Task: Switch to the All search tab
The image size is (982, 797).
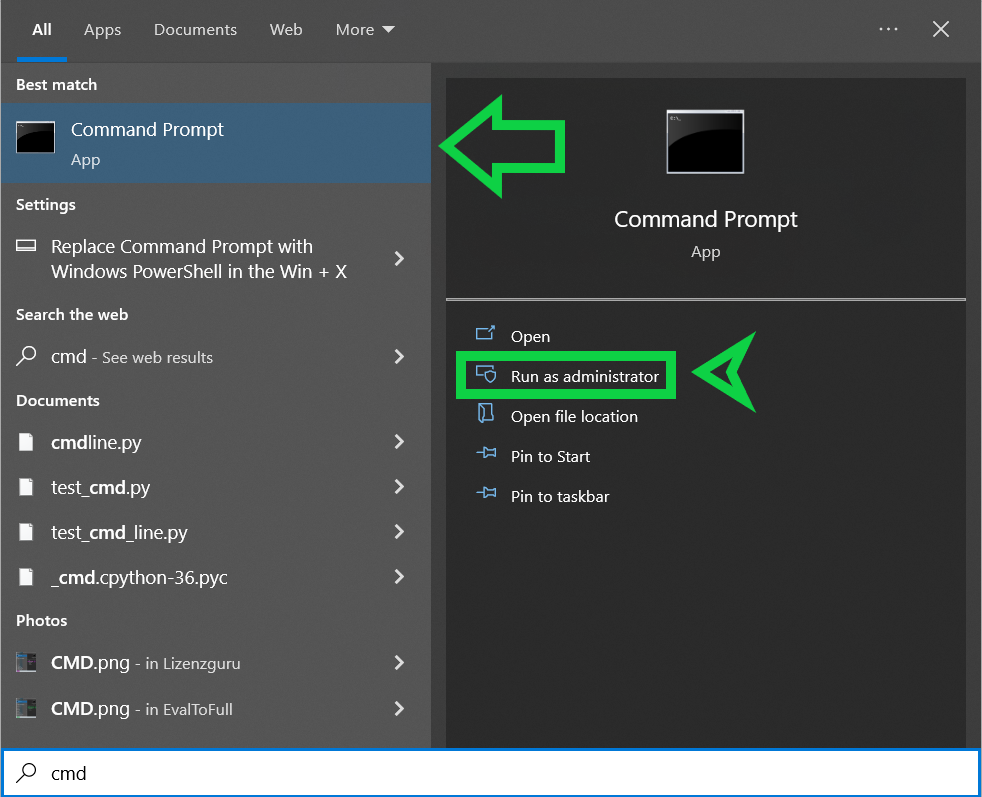Action: point(42,29)
